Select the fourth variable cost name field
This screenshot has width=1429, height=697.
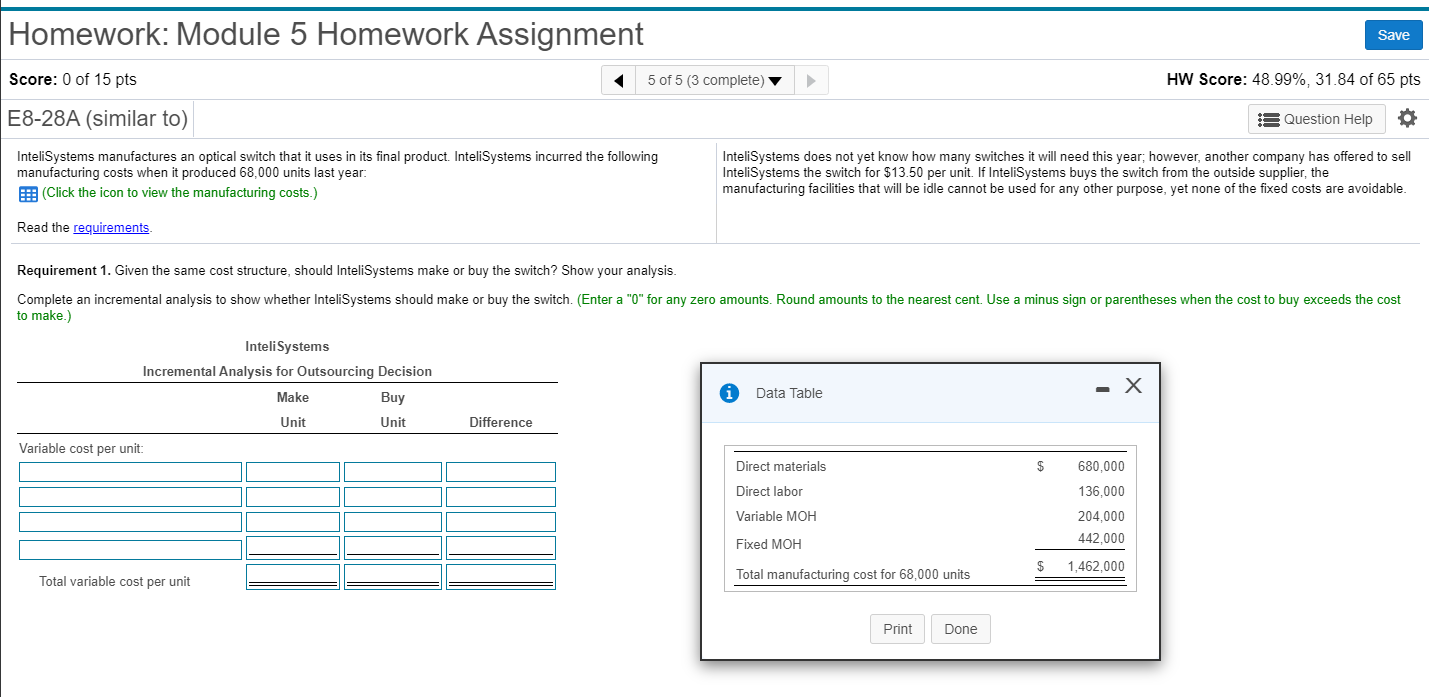click(x=130, y=549)
